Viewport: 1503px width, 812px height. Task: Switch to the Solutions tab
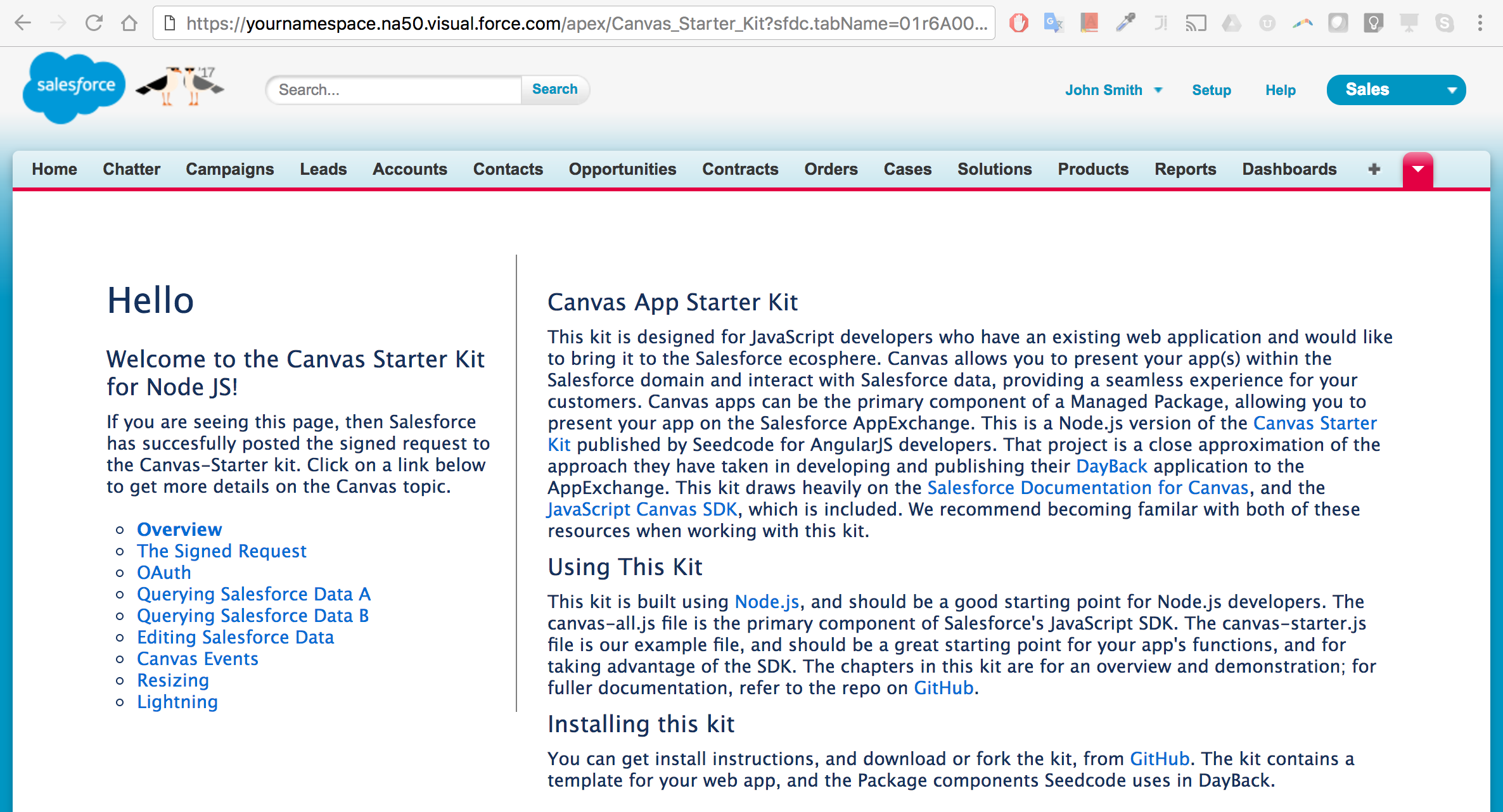[x=995, y=169]
